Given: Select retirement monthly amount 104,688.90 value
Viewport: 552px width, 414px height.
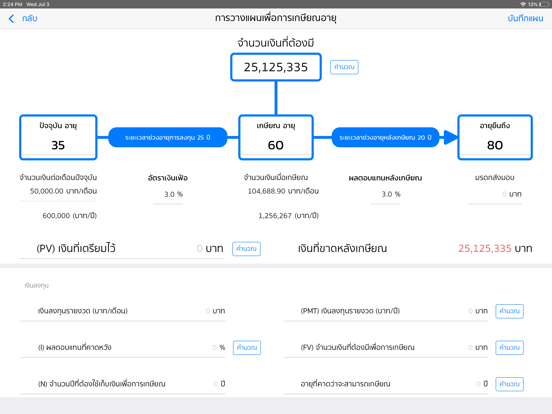Looking at the screenshot, I should tap(283, 191).
